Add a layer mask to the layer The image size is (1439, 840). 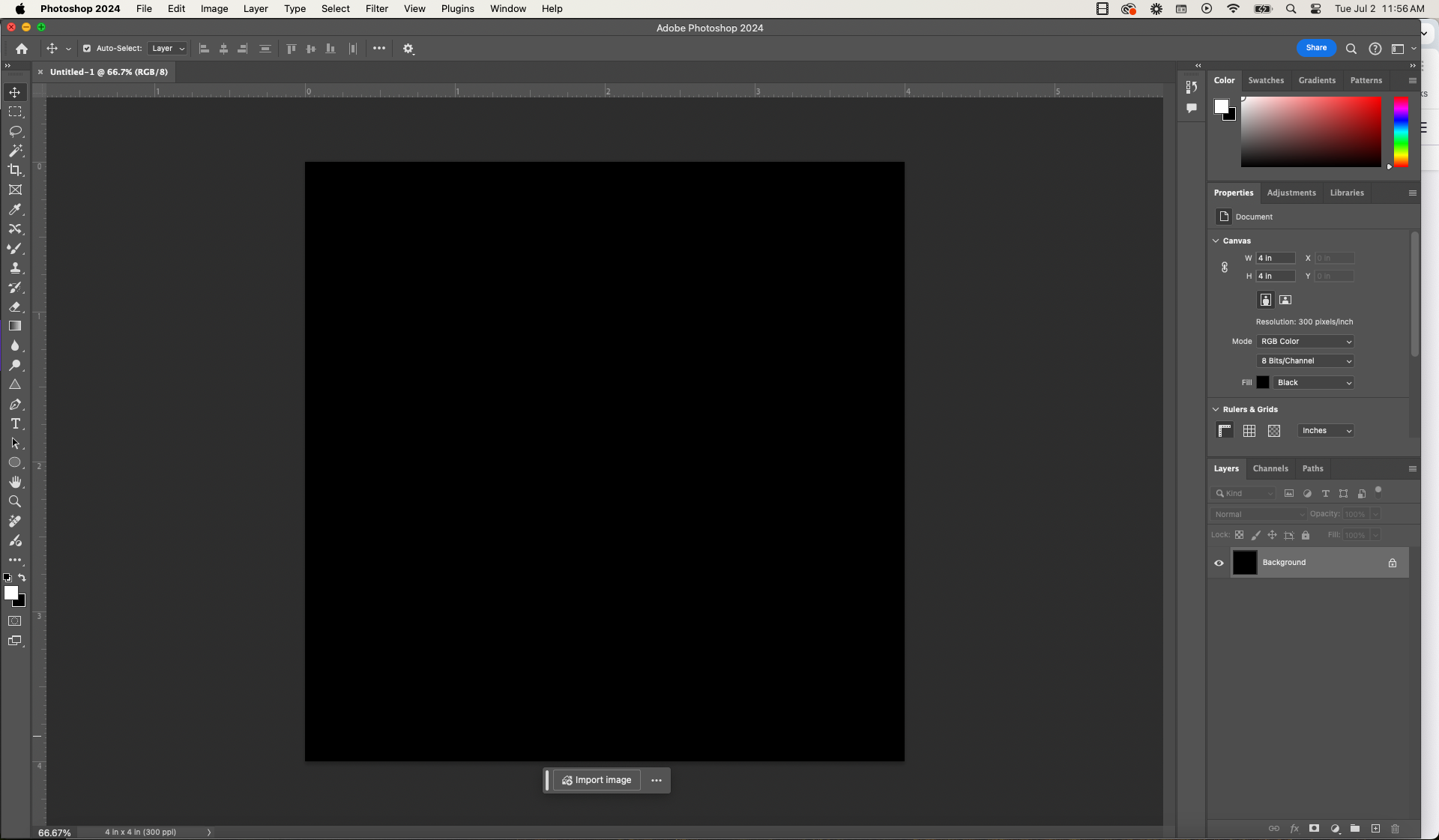[1314, 829]
